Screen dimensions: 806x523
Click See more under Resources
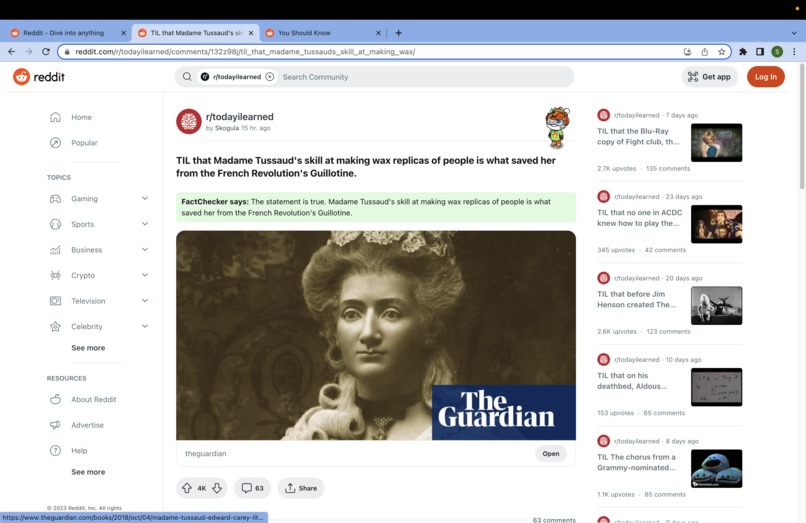coord(88,472)
